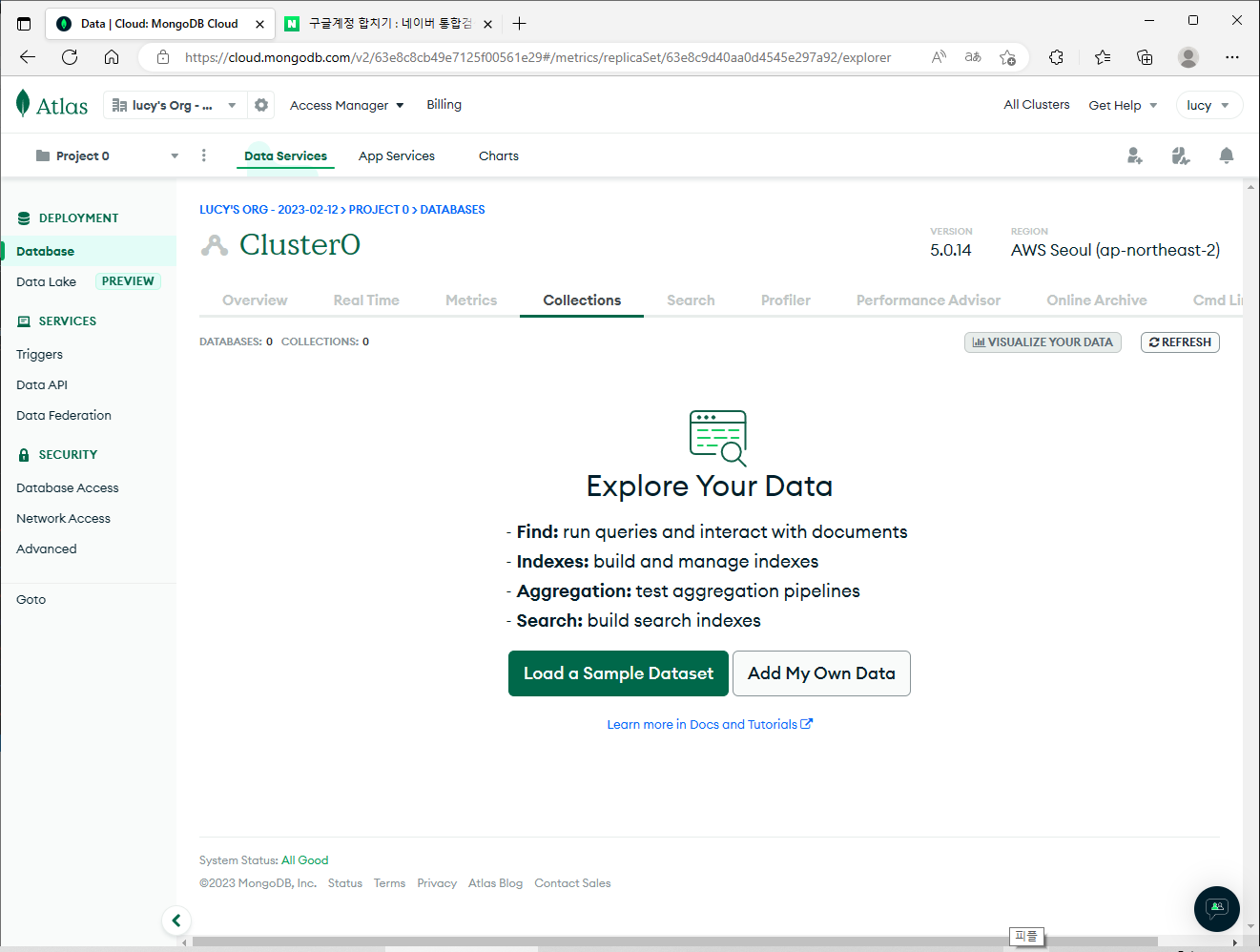The image size is (1260, 952).
Task: Switch to the Charts tab
Action: (499, 155)
